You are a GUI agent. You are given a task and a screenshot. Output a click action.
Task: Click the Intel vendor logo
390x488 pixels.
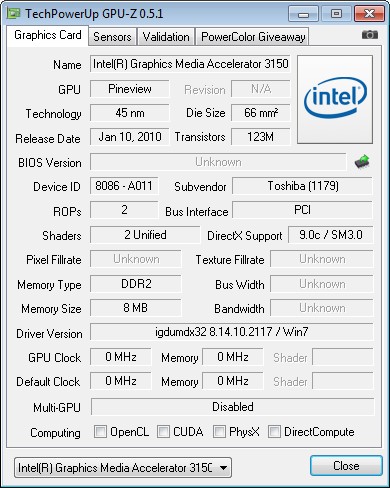335,99
